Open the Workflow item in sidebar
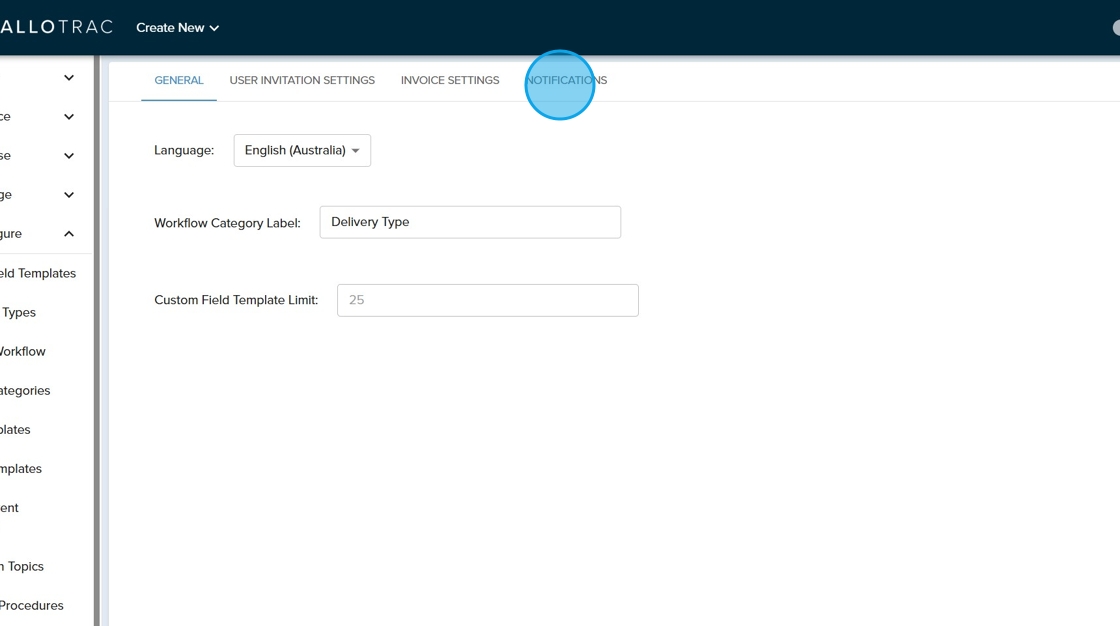Image resolution: width=1120 pixels, height=626 pixels. point(23,351)
